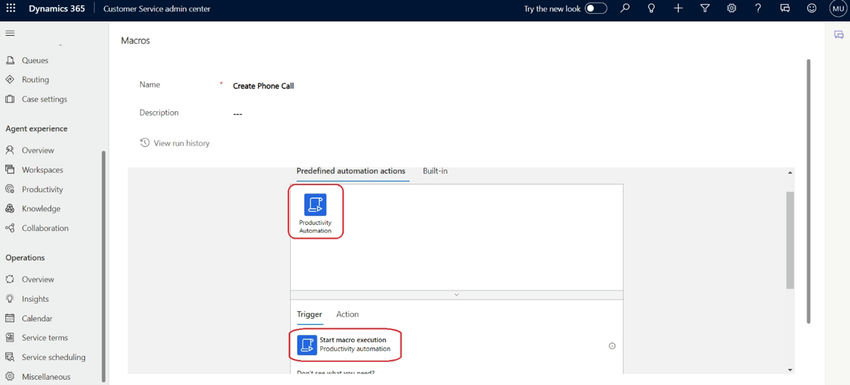This screenshot has width=850, height=385.
Task: Select Predefined automation actions tab
Action: click(x=351, y=171)
